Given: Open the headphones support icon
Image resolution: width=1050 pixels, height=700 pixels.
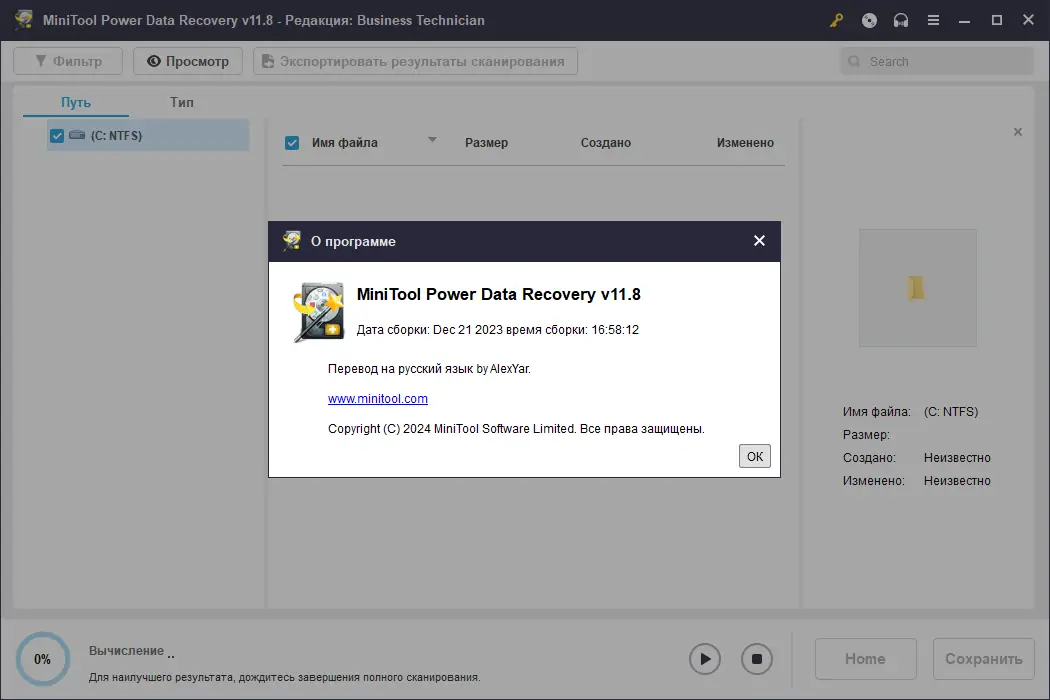Looking at the screenshot, I should point(901,21).
